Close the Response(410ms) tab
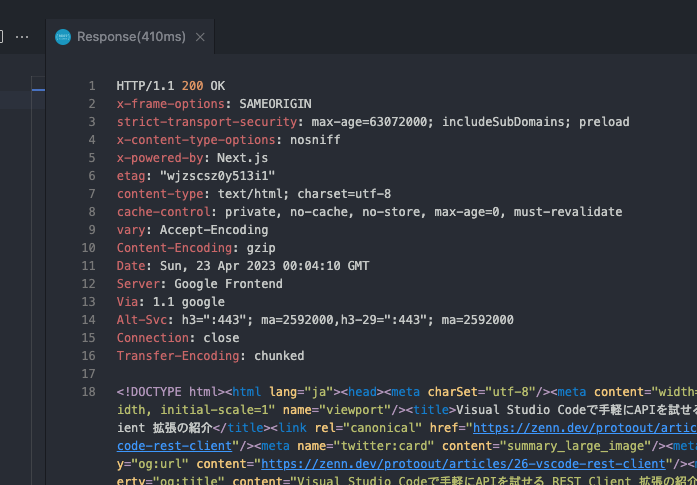Screen dimensions: 697x485 pyautogui.click(x=200, y=37)
